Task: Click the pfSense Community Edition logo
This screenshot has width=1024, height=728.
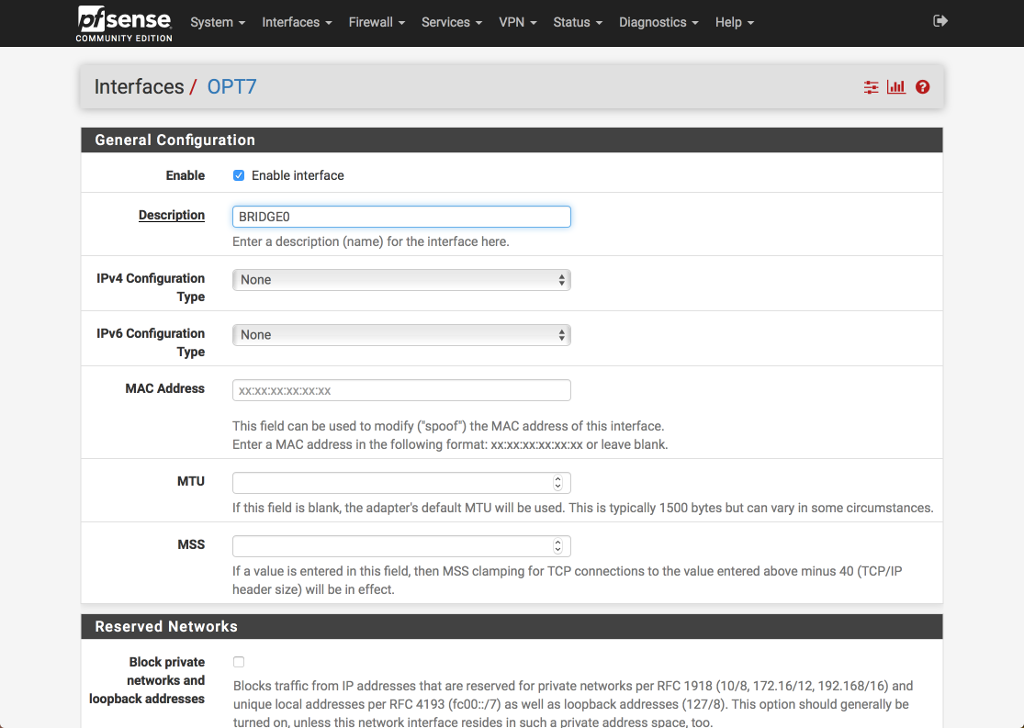Action: (124, 24)
